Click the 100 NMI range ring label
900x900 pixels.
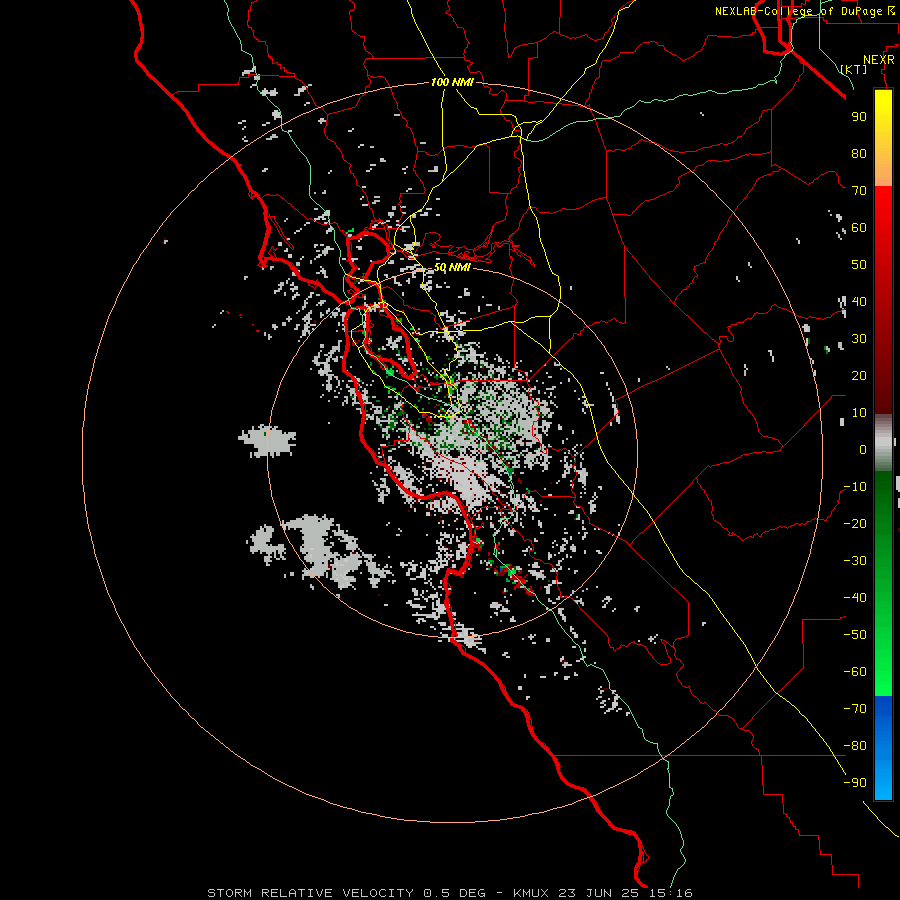point(452,82)
